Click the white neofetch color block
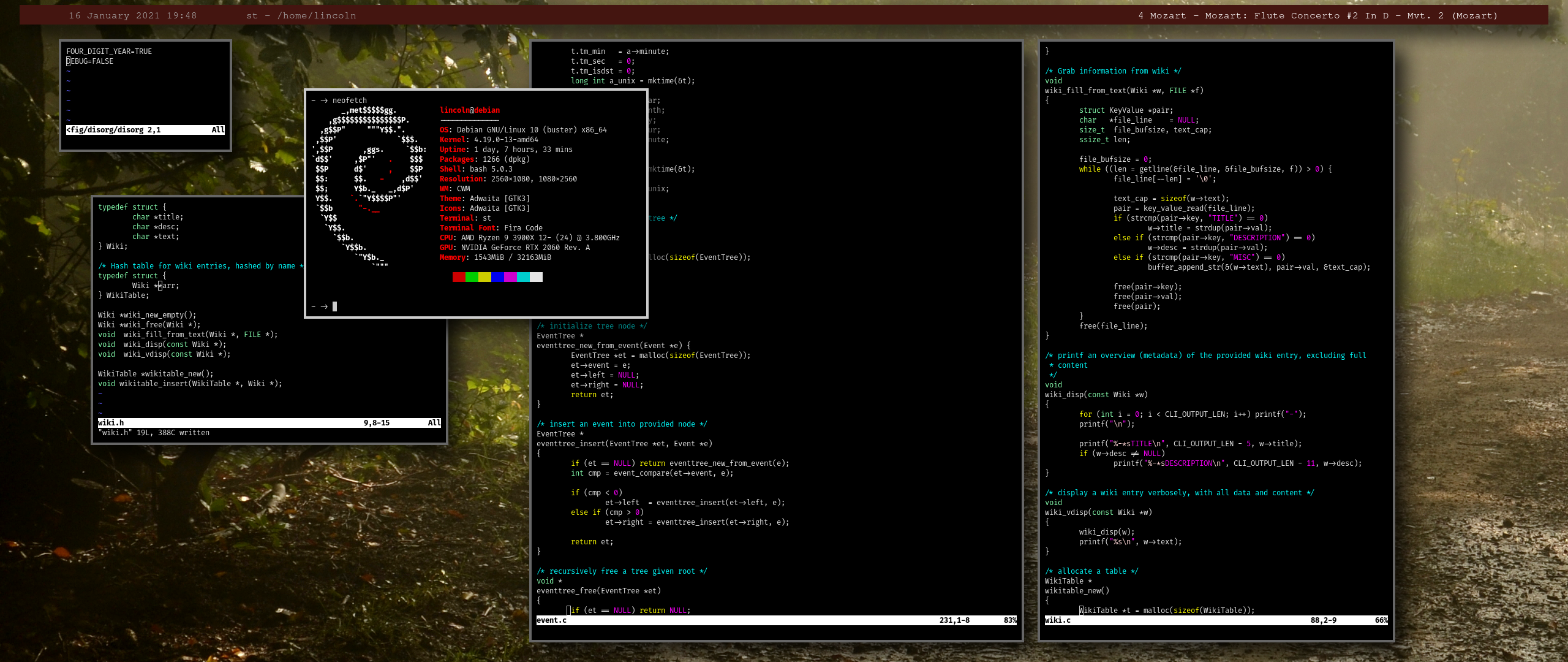 tap(536, 277)
